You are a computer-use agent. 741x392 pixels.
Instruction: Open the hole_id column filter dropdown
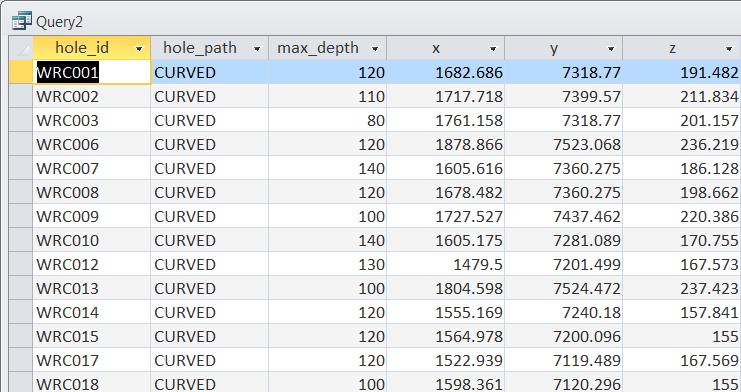pyautogui.click(x=139, y=48)
